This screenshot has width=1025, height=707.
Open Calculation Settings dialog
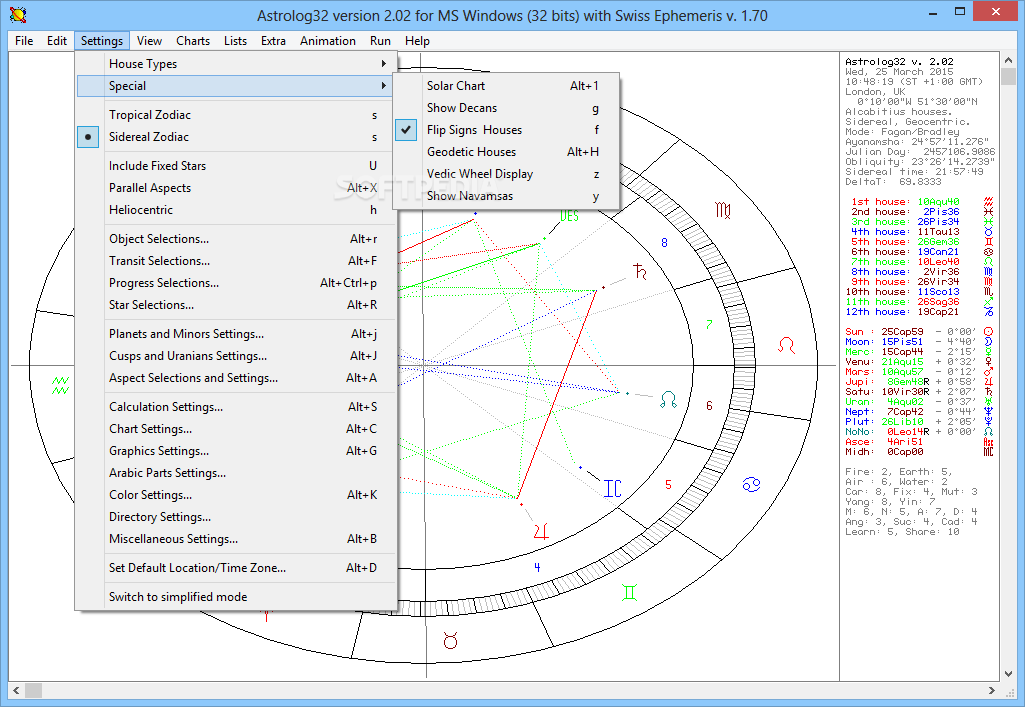point(237,407)
